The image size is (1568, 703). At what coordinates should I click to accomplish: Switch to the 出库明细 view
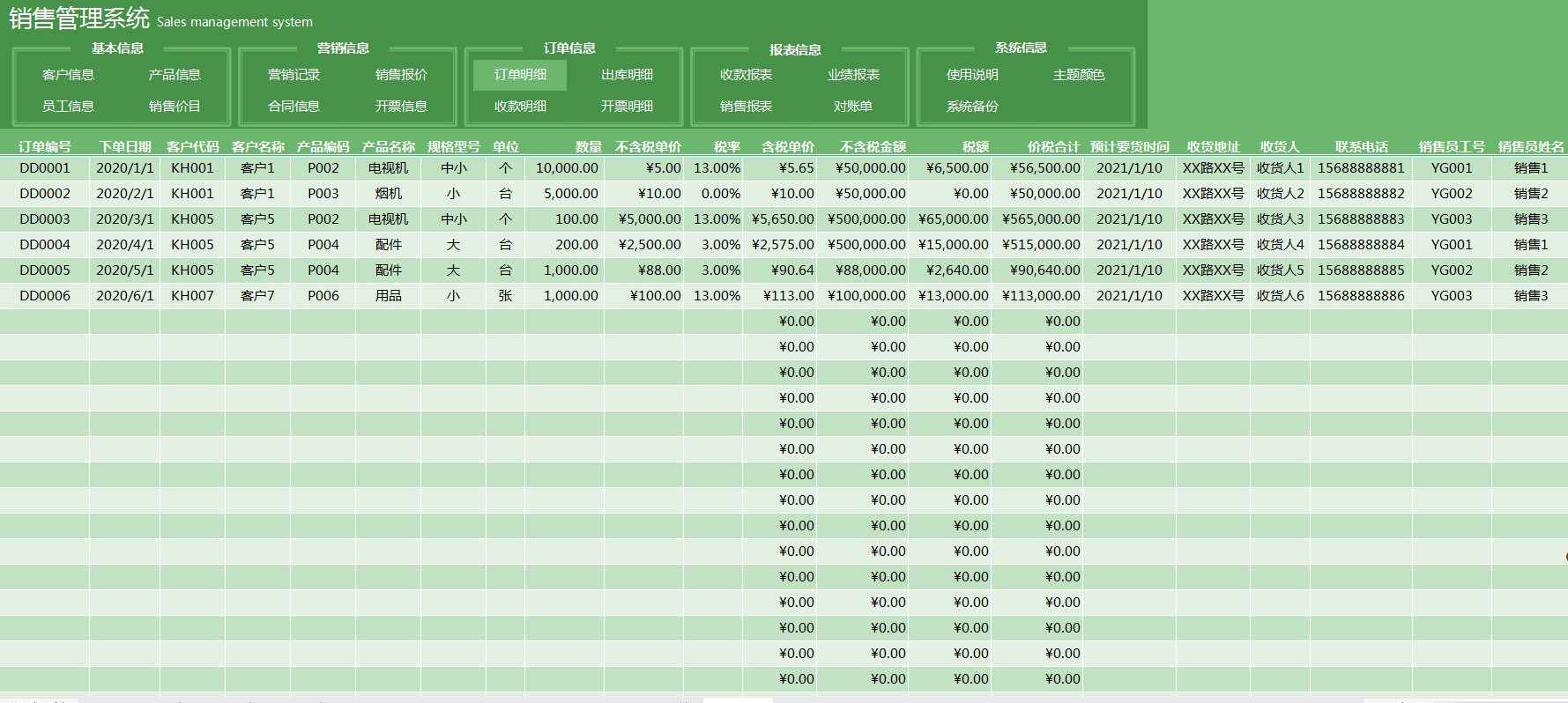pyautogui.click(x=627, y=75)
